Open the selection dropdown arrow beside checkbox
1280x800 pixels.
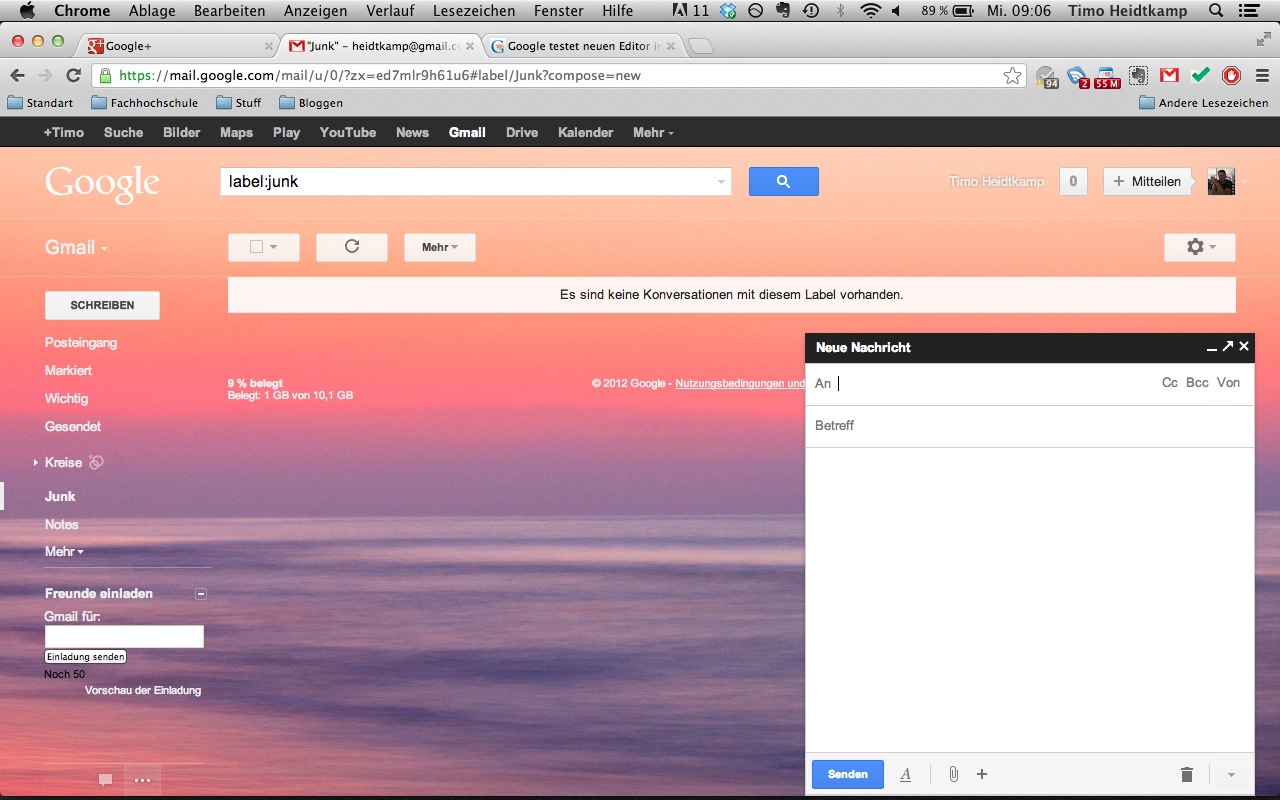coord(273,247)
